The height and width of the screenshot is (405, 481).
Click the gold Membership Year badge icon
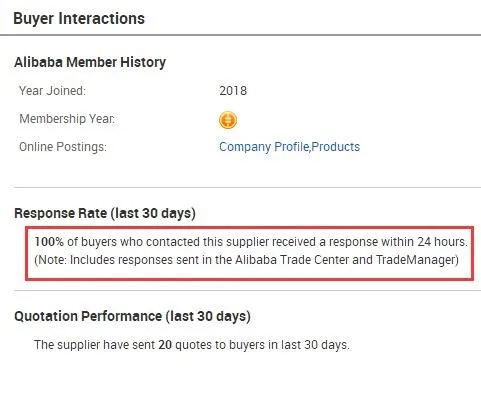point(228,120)
